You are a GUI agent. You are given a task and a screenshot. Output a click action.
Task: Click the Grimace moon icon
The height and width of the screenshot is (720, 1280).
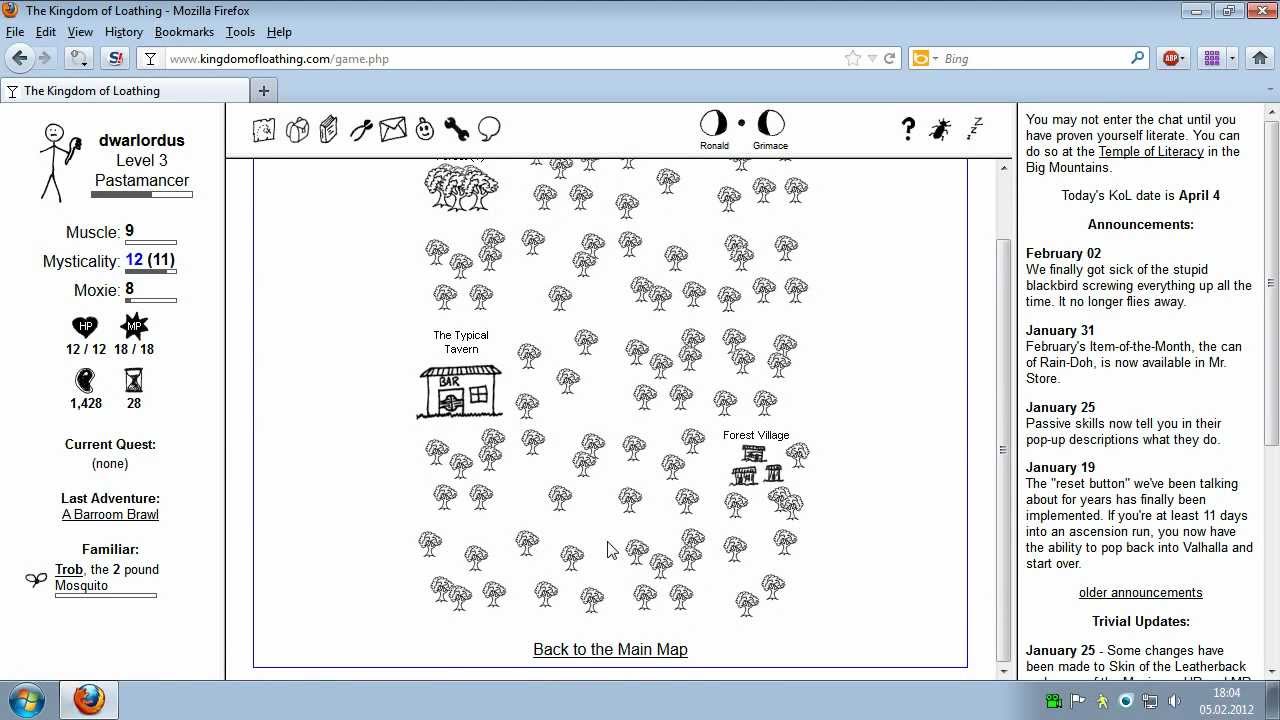point(771,123)
